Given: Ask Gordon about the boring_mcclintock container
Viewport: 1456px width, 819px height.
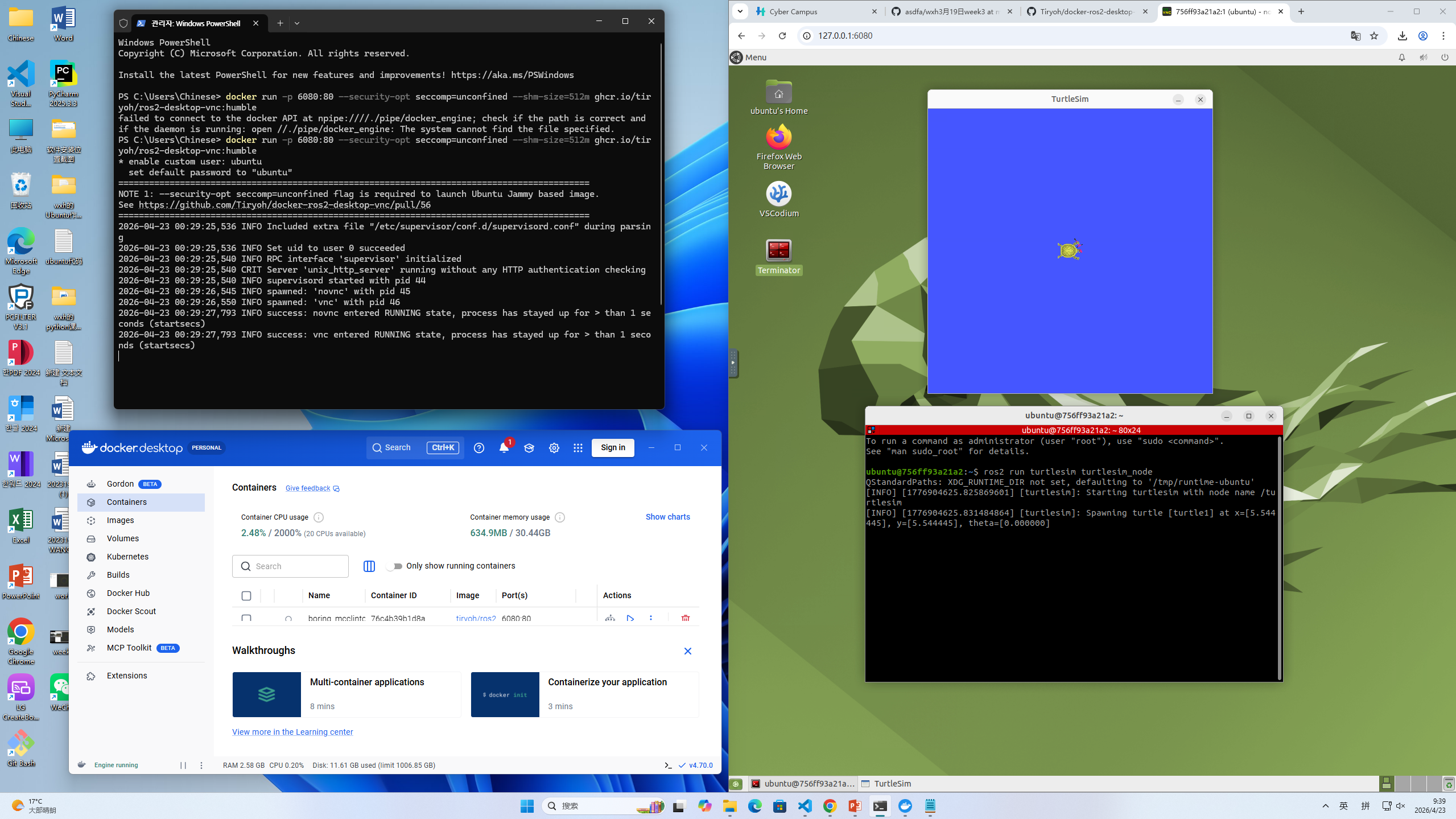Looking at the screenshot, I should [610, 618].
